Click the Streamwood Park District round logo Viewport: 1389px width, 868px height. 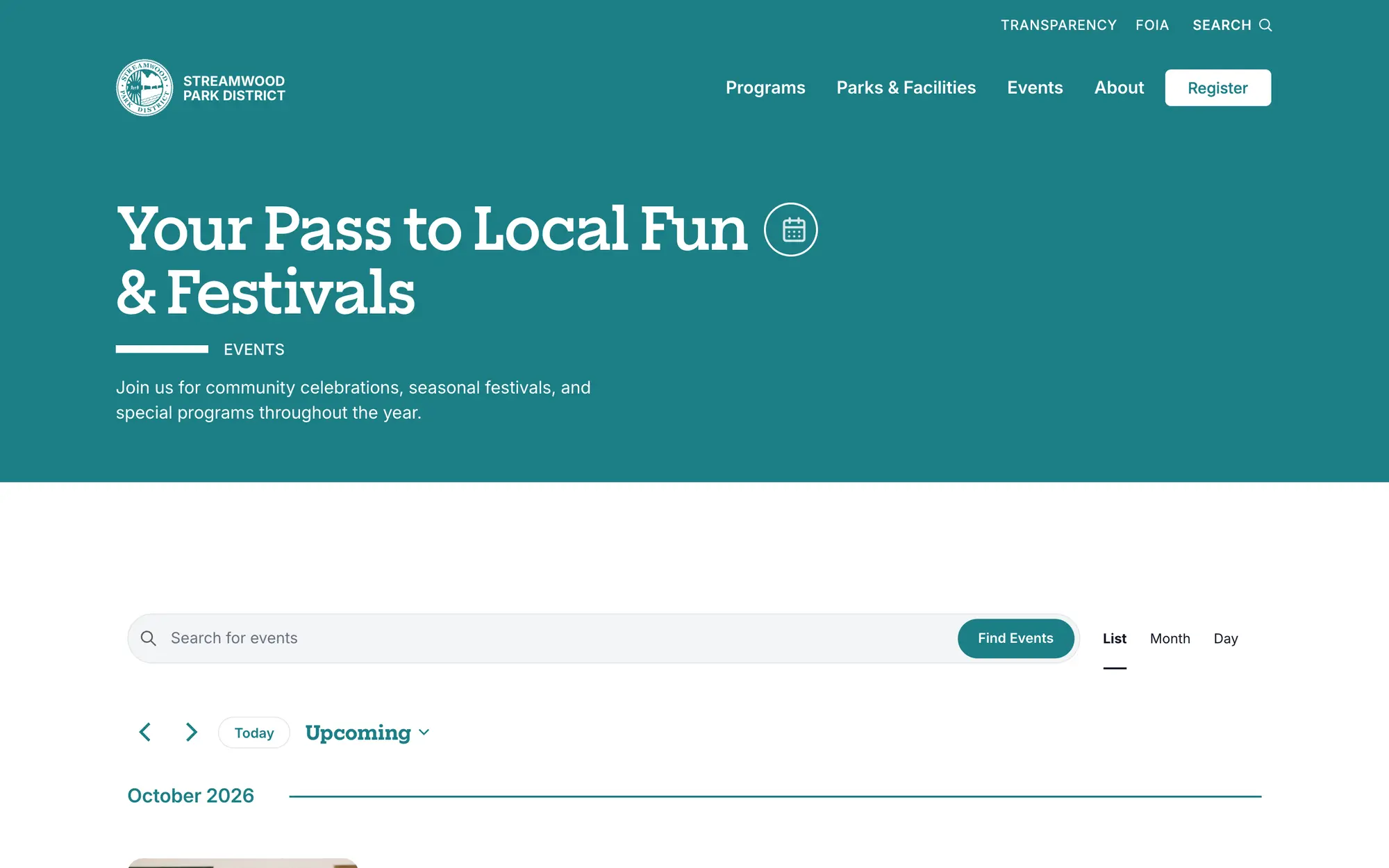pos(144,87)
